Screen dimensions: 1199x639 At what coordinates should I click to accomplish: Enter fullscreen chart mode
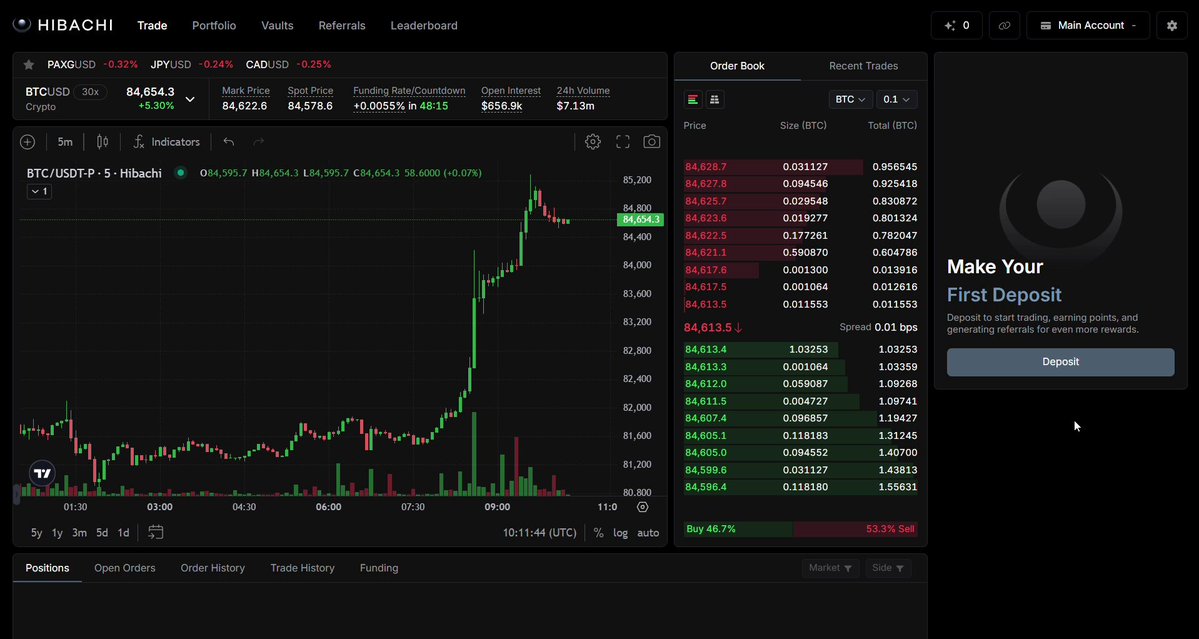coord(622,141)
